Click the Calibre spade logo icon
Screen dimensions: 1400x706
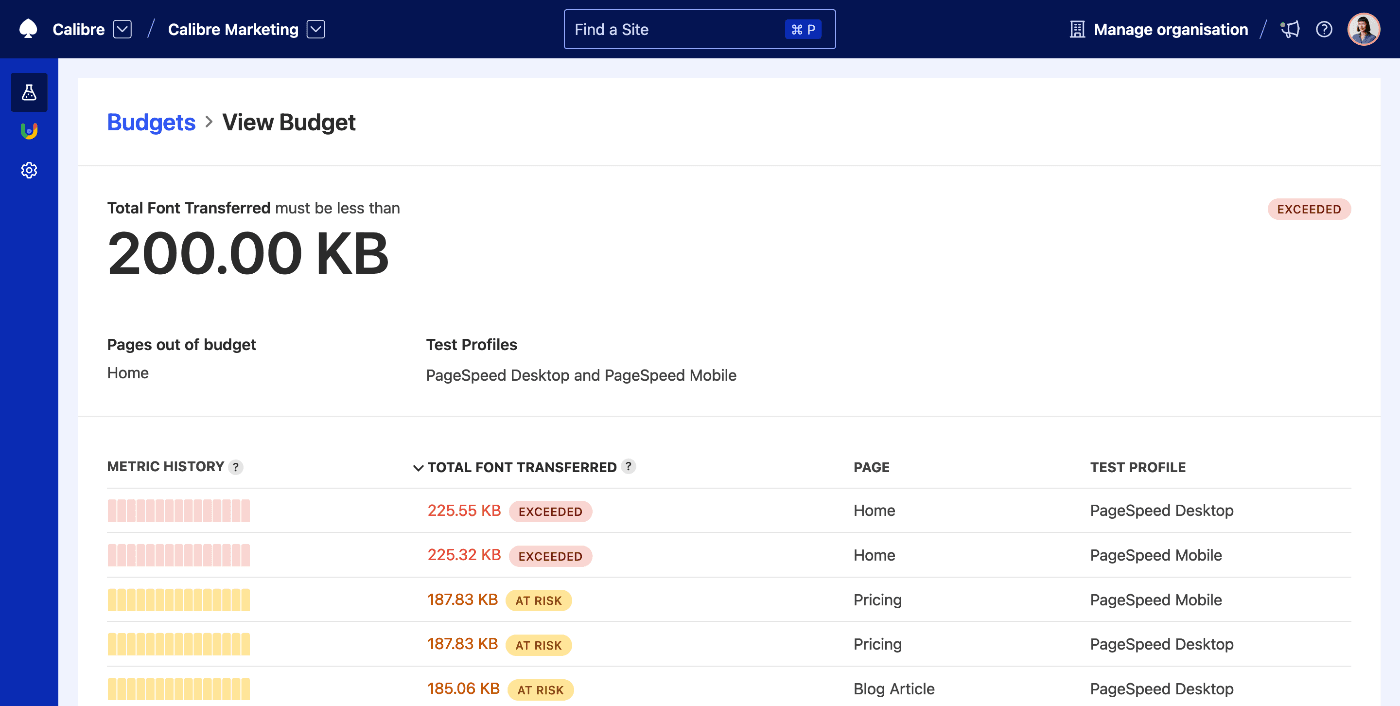[28, 29]
